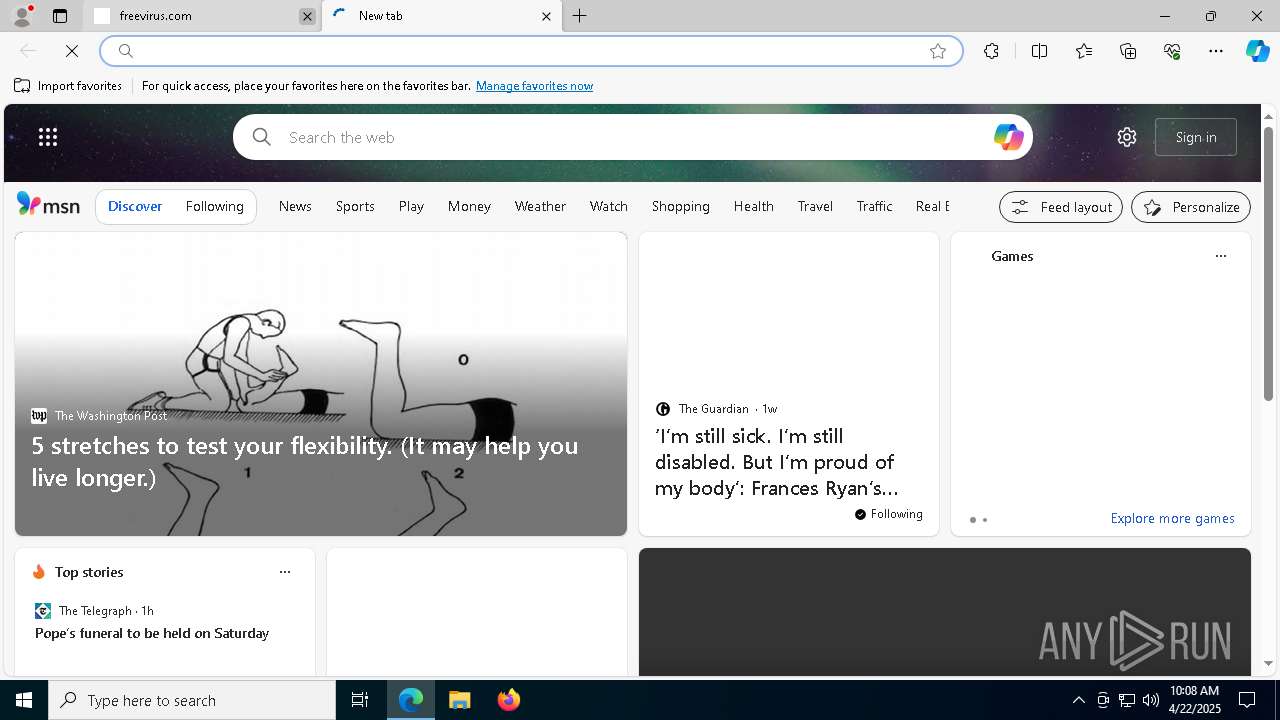Select the Discover tab
This screenshot has height=720, width=1280.
(135, 206)
